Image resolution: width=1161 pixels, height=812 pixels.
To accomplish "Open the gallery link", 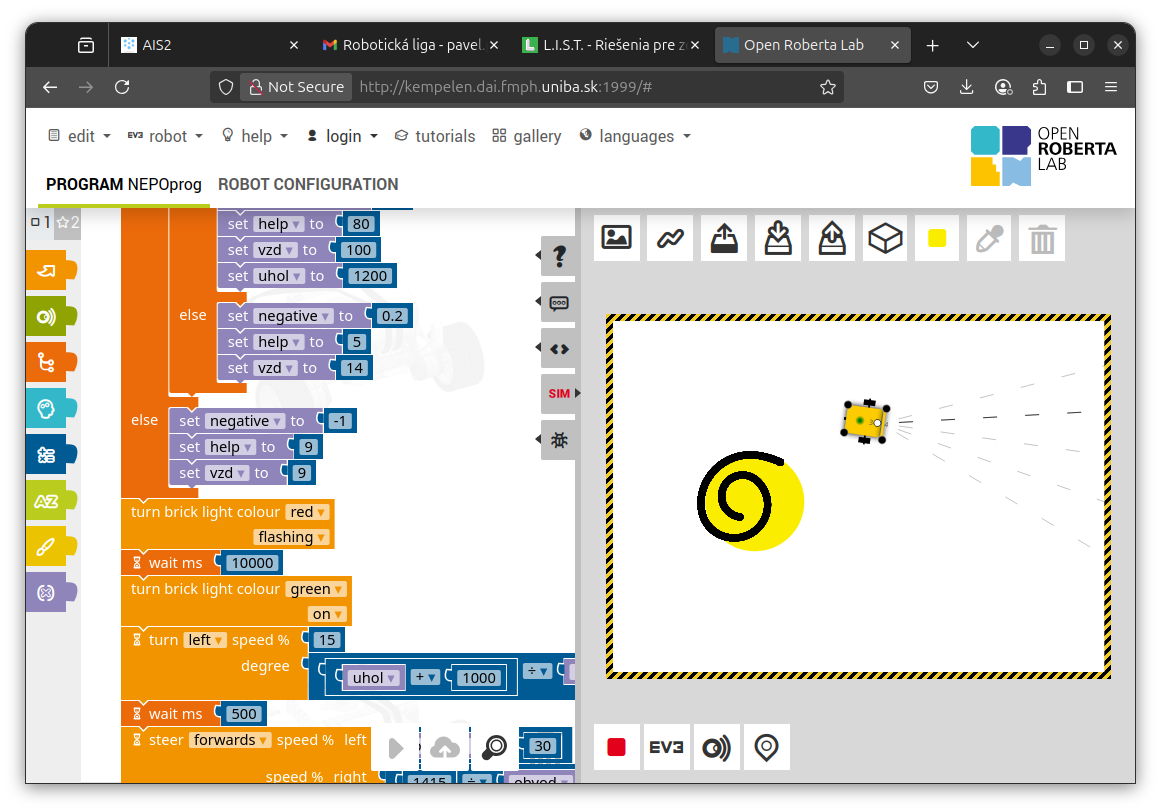I will coord(527,136).
